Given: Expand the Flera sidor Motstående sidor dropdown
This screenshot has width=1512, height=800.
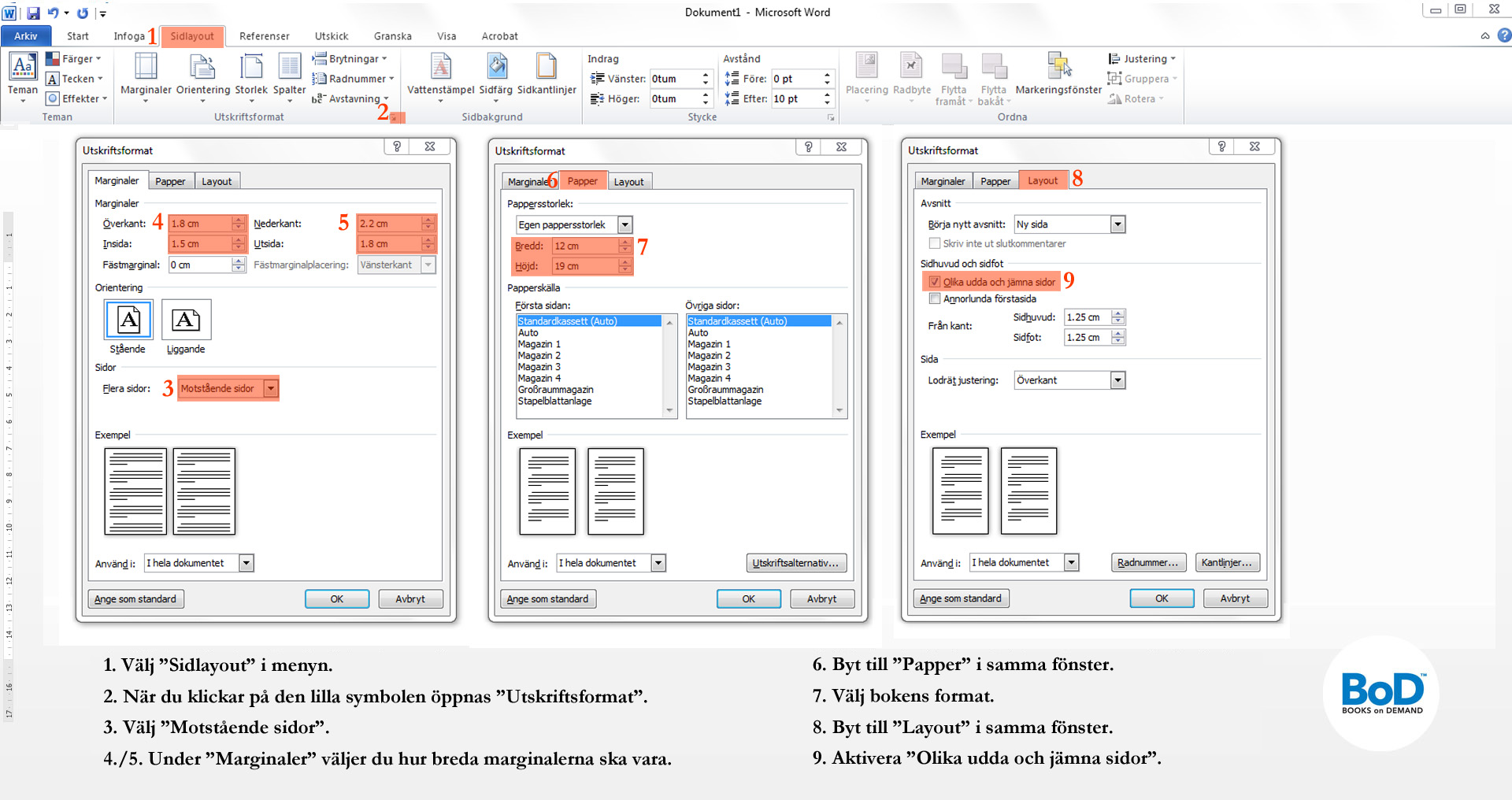Looking at the screenshot, I should 271,388.
